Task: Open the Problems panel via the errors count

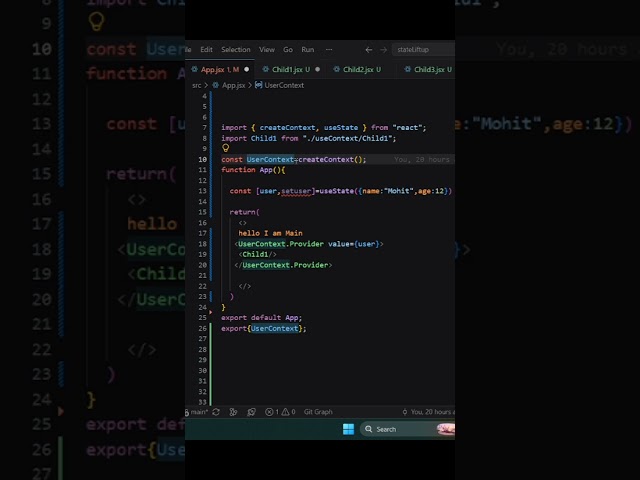Action: [x=272, y=412]
